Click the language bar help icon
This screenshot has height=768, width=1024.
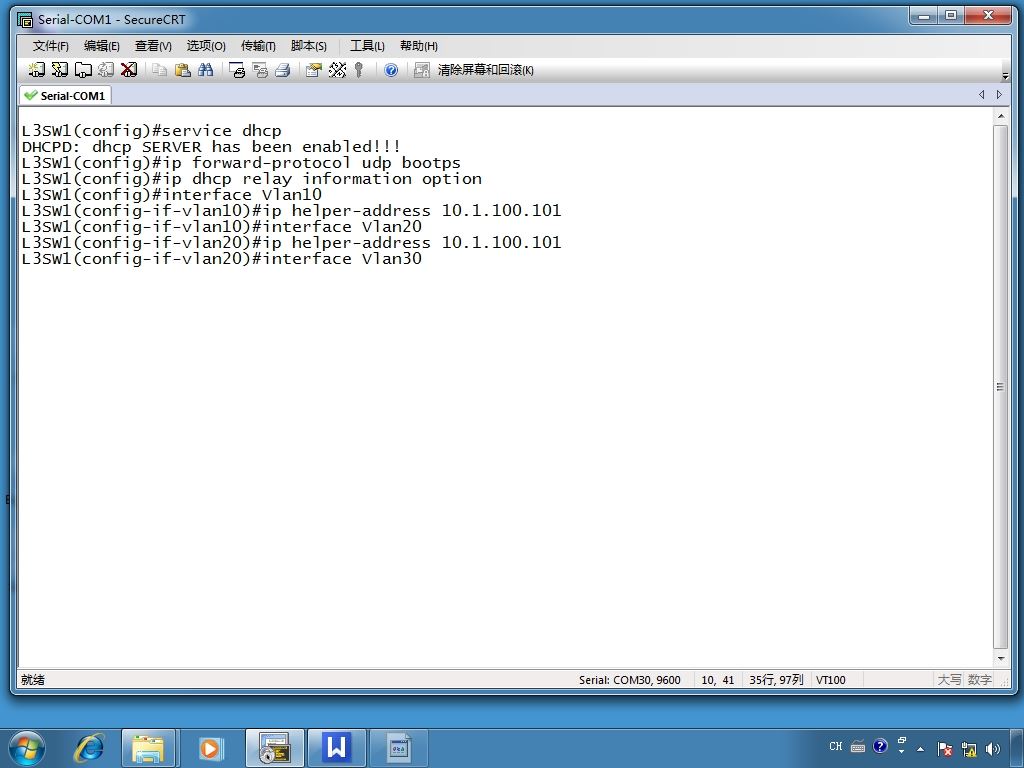click(x=880, y=746)
